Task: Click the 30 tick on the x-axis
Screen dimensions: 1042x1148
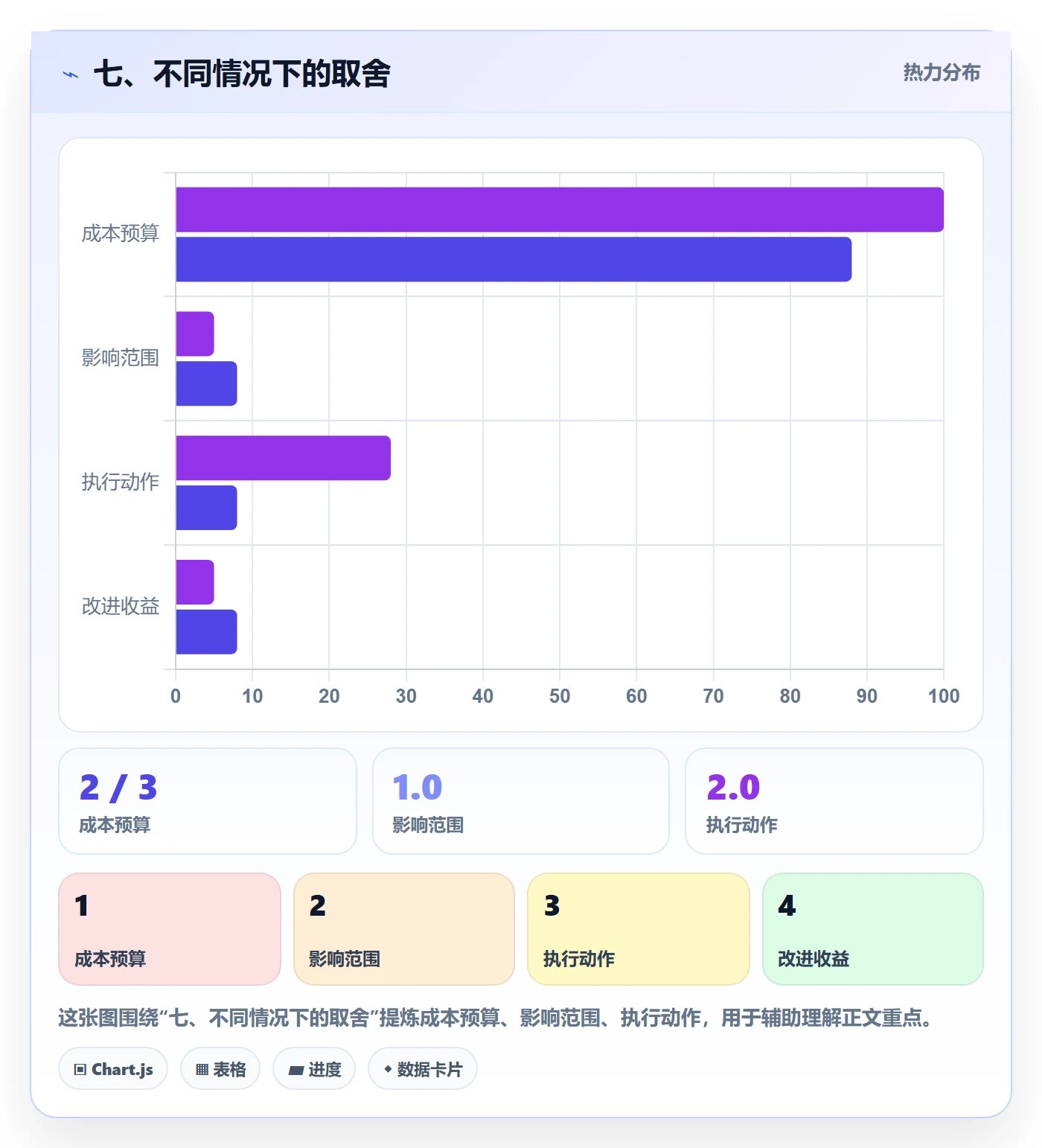Action: coord(406,696)
